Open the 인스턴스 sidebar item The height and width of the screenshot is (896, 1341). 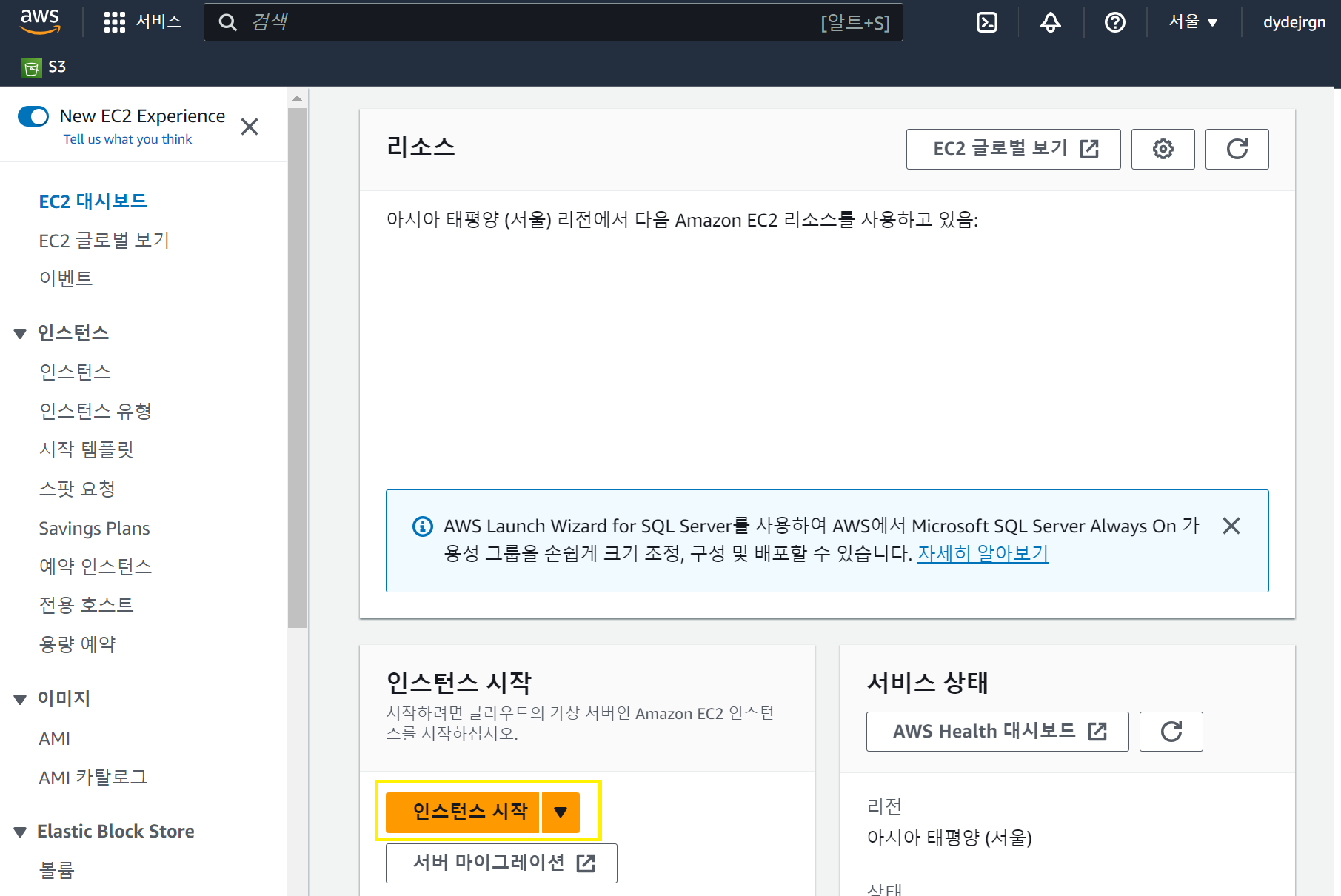tap(75, 372)
